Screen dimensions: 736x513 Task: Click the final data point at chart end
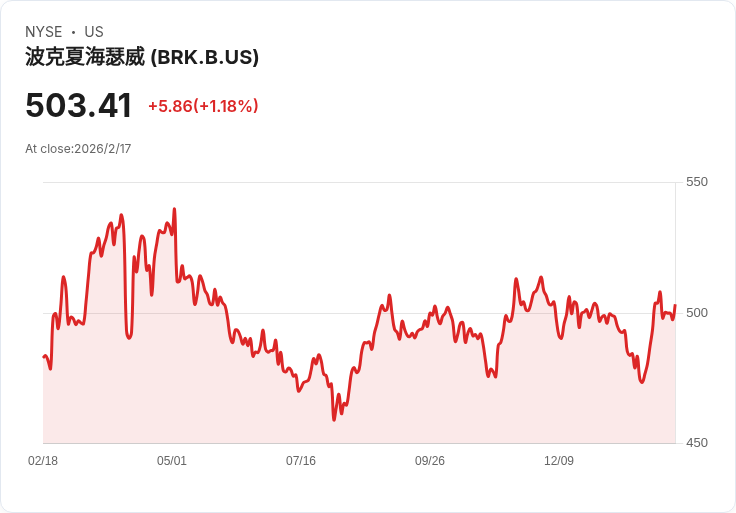675,305
